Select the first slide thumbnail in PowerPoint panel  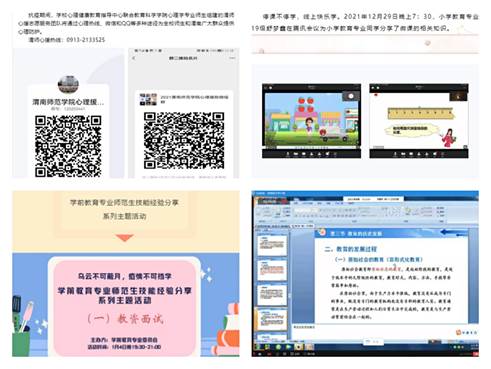pos(272,245)
